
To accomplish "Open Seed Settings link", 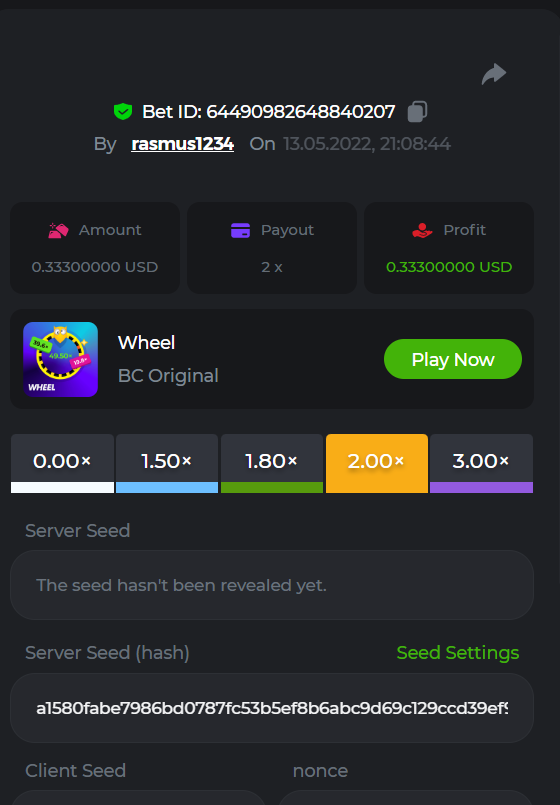I will (458, 653).
